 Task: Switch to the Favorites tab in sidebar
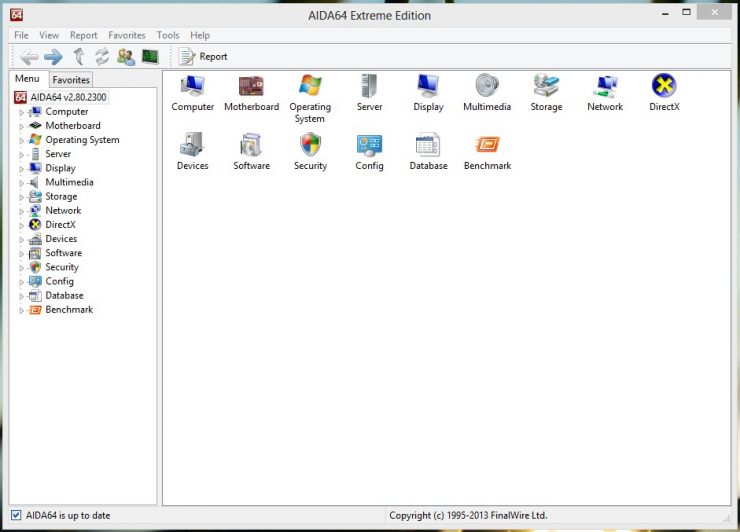click(x=71, y=80)
